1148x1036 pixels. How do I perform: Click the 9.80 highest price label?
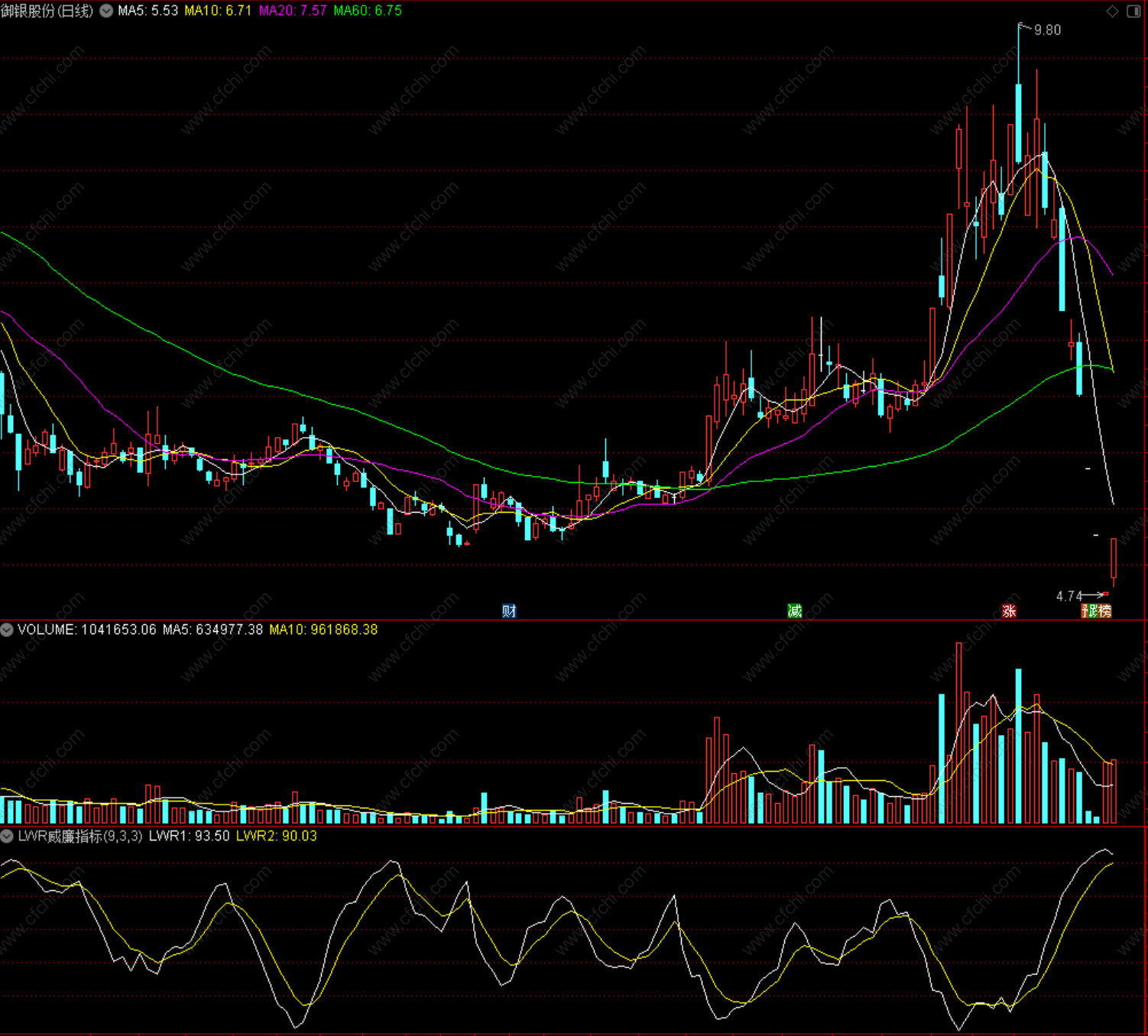pyautogui.click(x=1047, y=30)
